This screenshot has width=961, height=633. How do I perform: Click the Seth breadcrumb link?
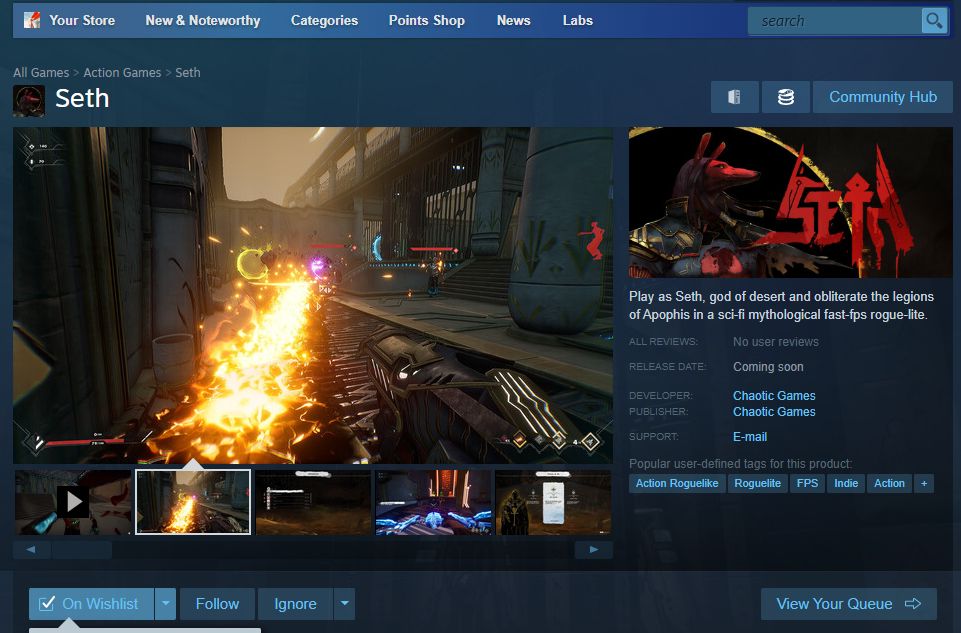(x=188, y=72)
